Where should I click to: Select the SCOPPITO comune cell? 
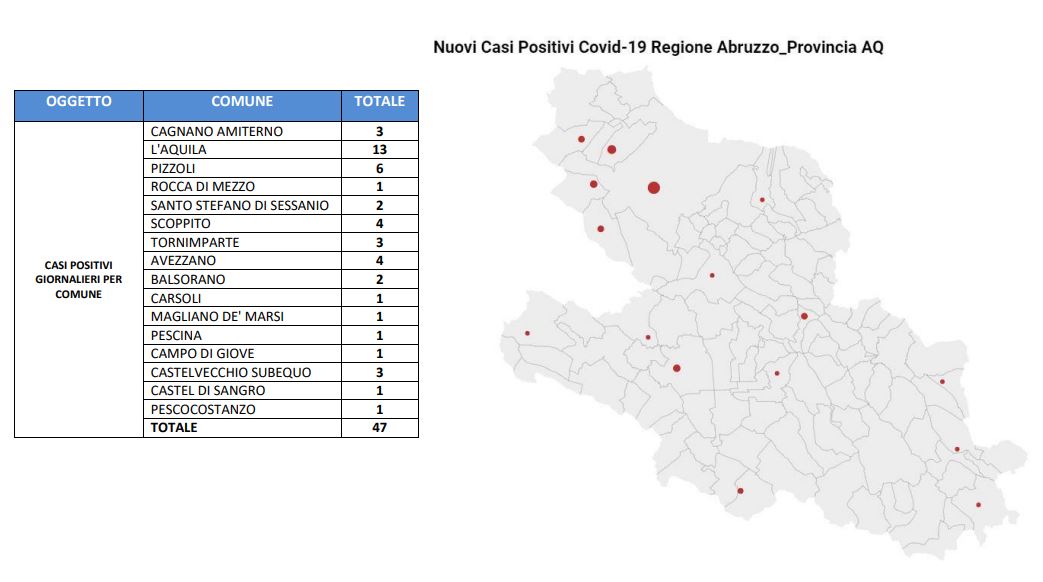click(x=242, y=223)
